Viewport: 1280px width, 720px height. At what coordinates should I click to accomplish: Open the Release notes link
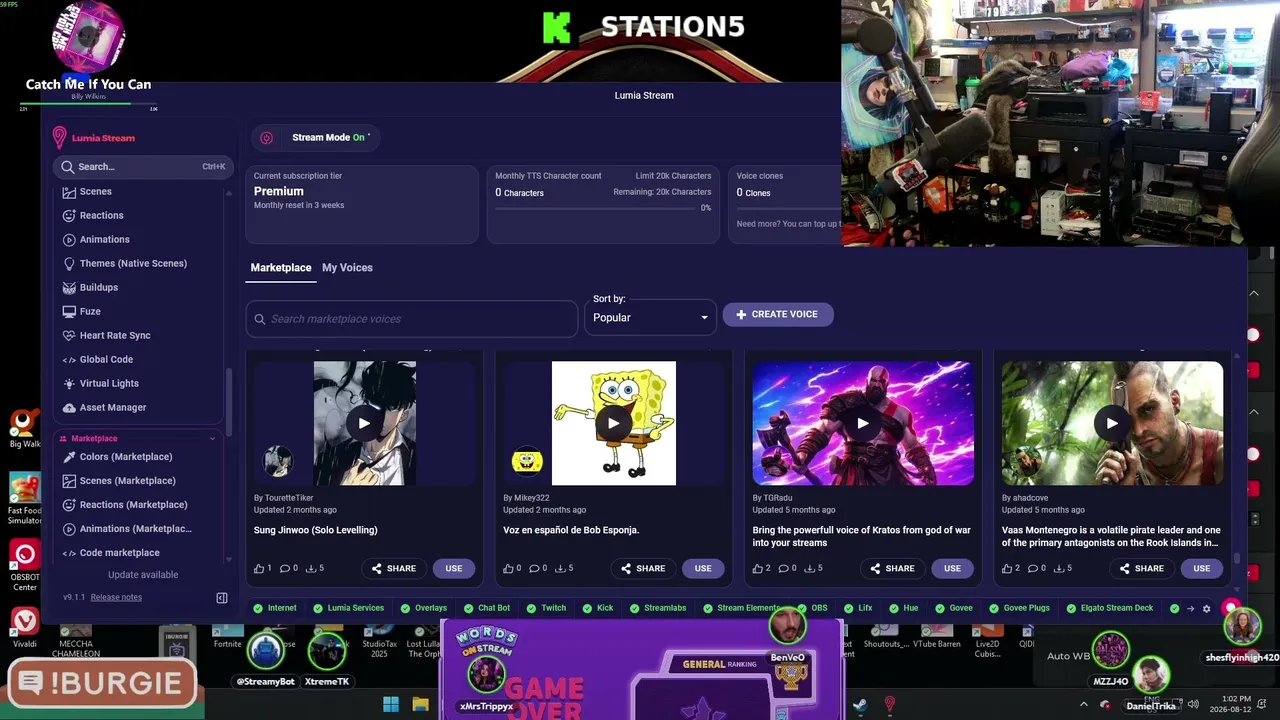[x=116, y=597]
